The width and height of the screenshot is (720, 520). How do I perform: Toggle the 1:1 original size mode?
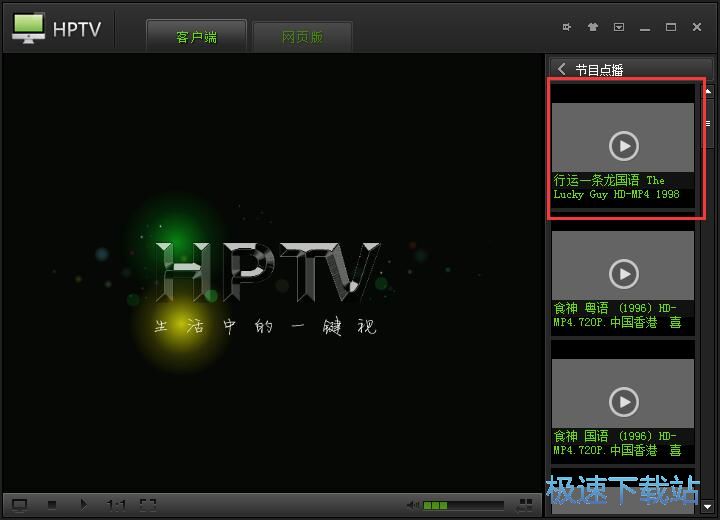(x=116, y=505)
